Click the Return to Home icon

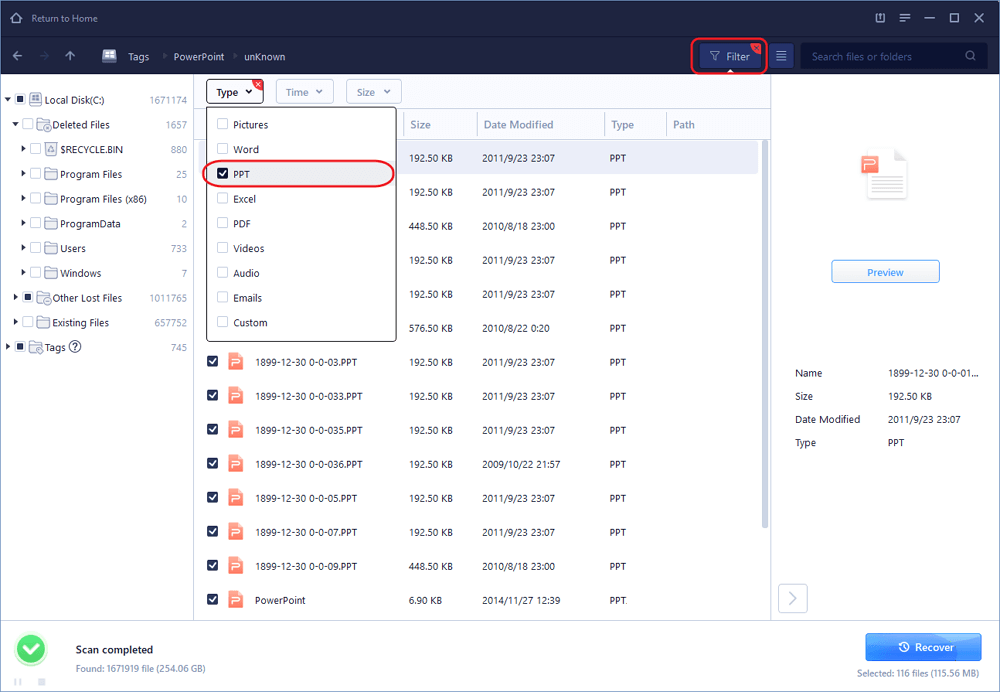tap(16, 17)
